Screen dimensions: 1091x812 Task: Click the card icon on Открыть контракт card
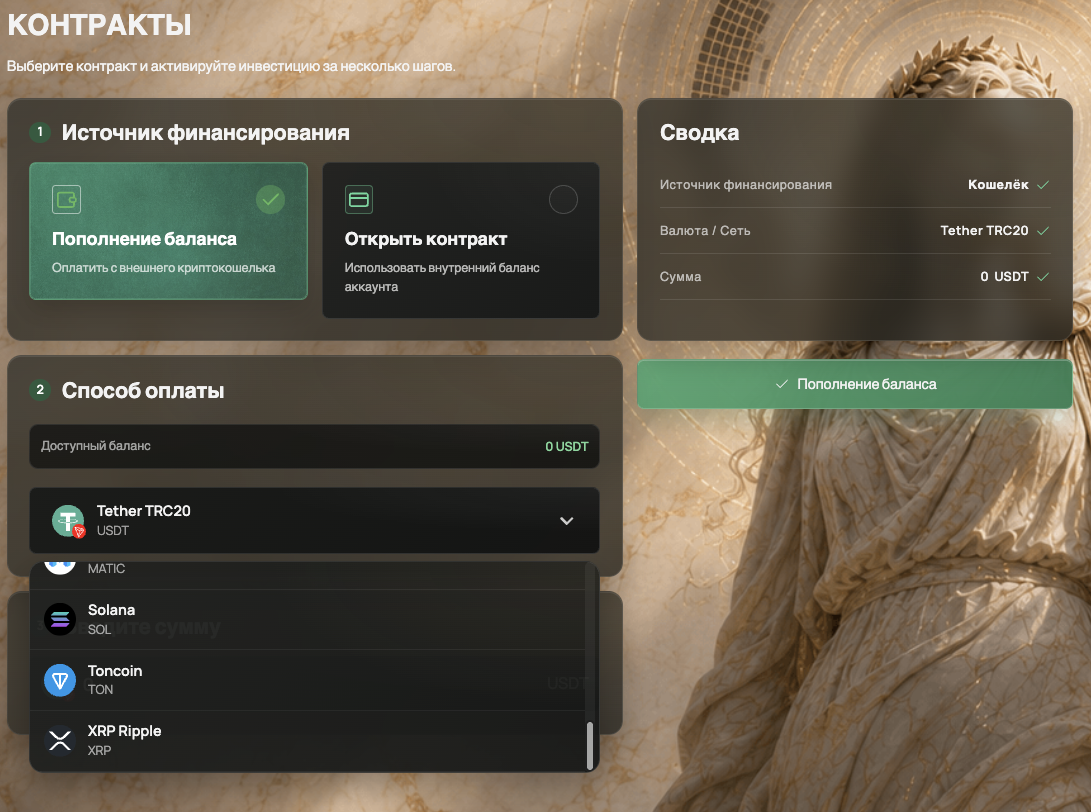click(359, 200)
